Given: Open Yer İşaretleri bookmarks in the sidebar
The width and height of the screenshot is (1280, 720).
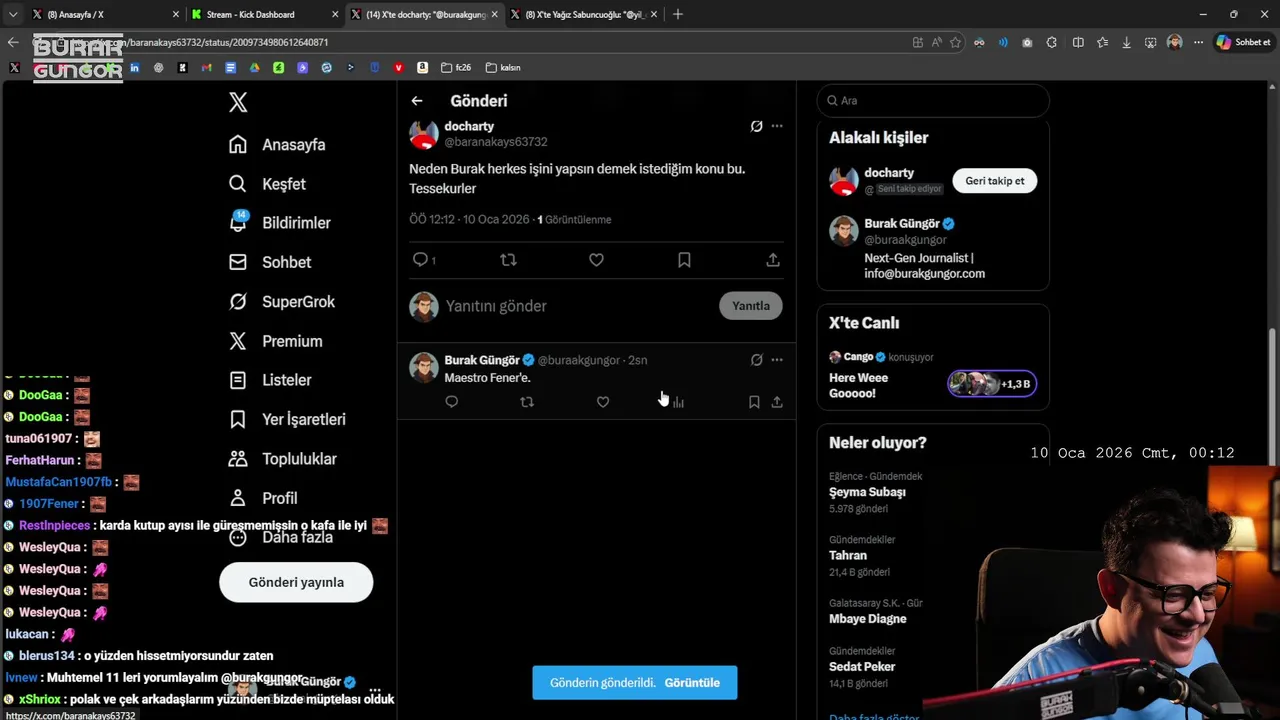Looking at the screenshot, I should [x=287, y=419].
